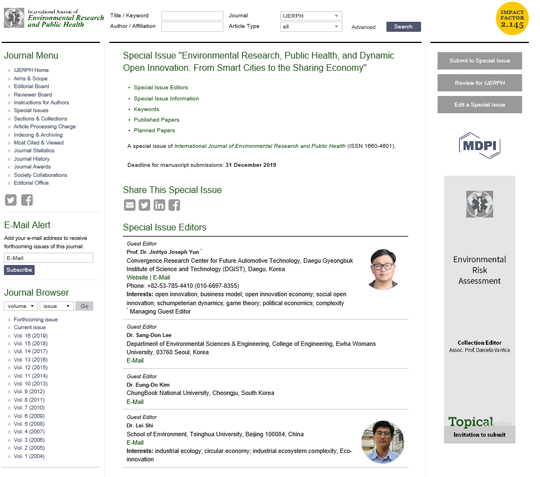
Task: Click Review for IJERPH button
Action: point(479,83)
